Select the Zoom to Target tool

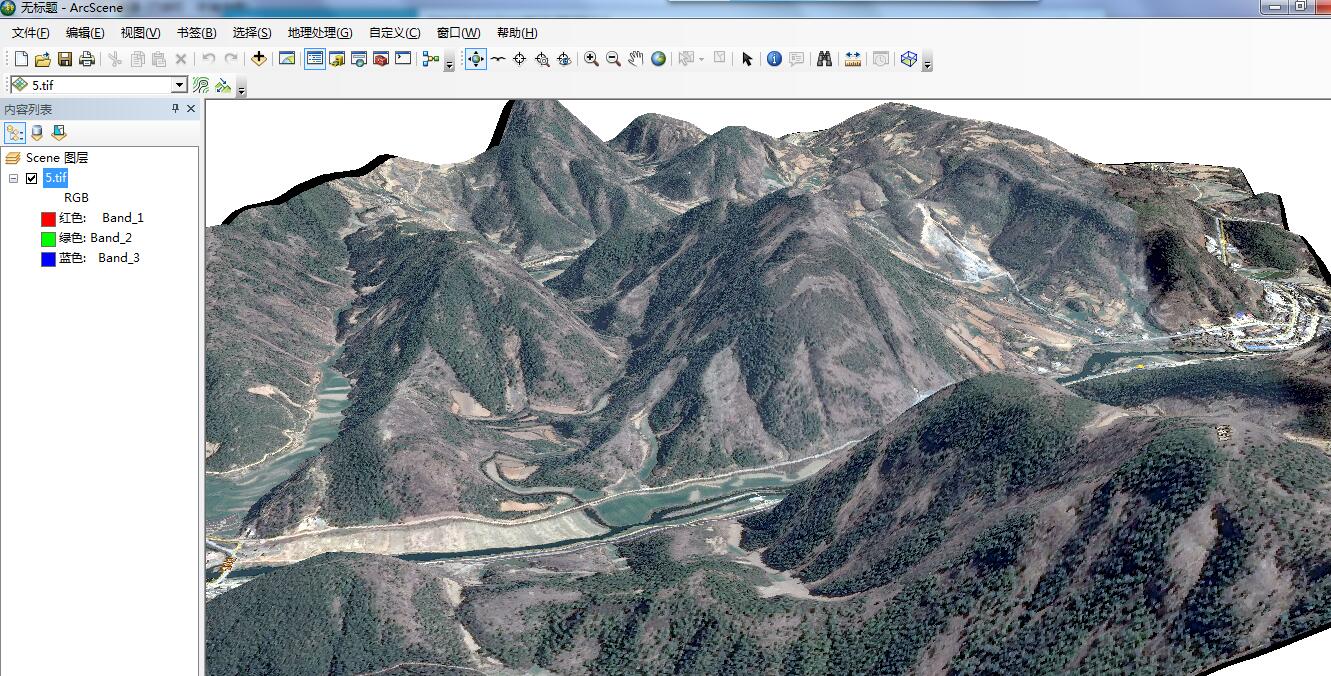542,59
